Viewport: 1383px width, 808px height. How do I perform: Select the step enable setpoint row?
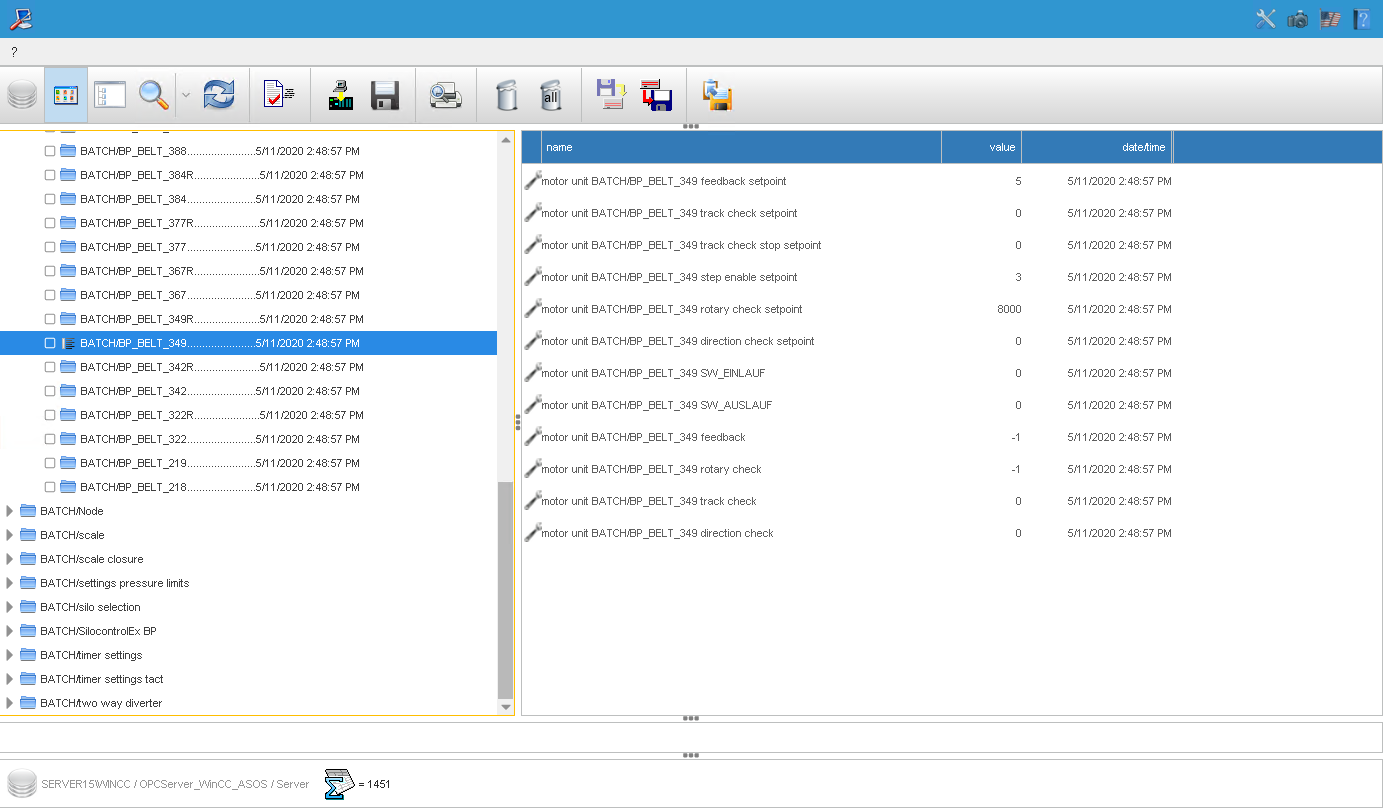tap(848, 277)
